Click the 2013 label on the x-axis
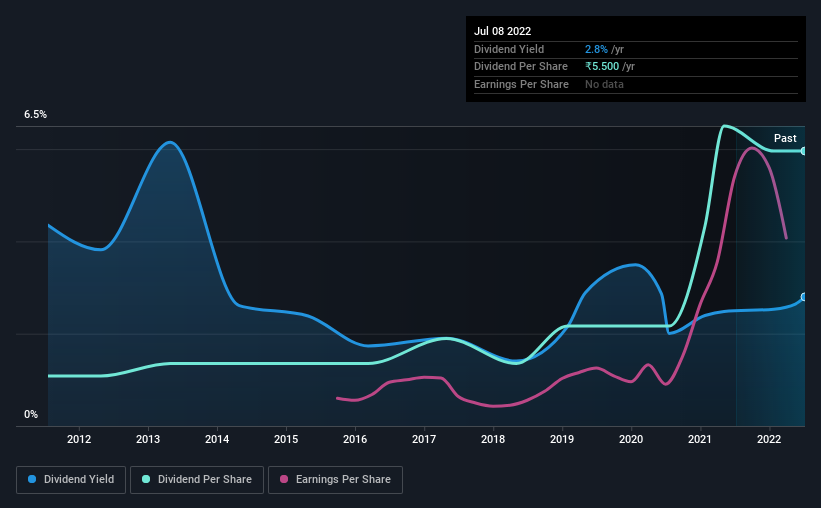821x508 pixels. click(x=148, y=439)
